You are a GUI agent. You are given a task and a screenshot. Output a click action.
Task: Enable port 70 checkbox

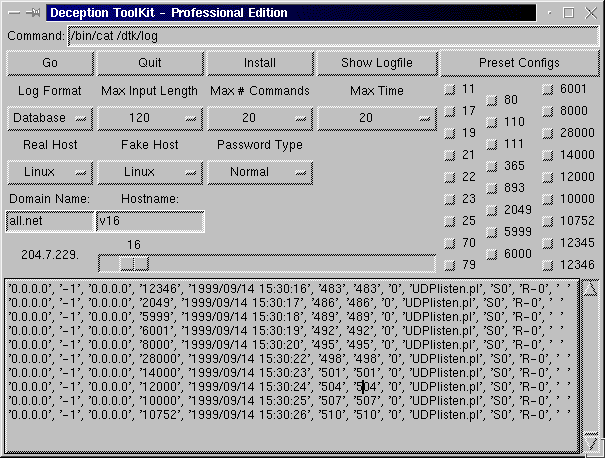[x=450, y=243]
